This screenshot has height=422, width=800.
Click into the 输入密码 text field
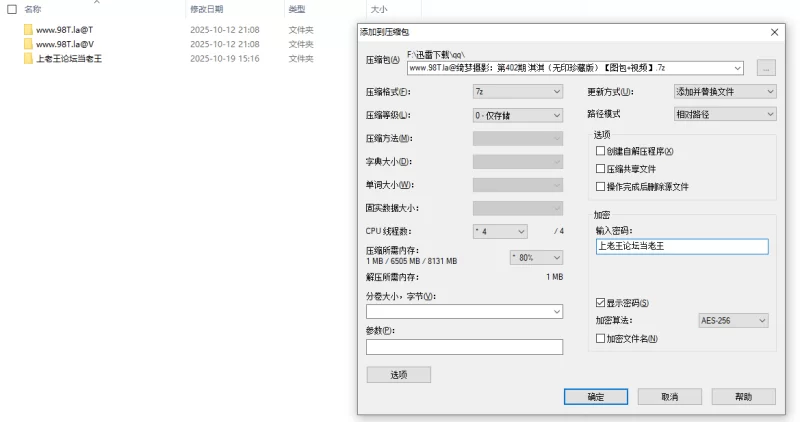click(x=681, y=245)
